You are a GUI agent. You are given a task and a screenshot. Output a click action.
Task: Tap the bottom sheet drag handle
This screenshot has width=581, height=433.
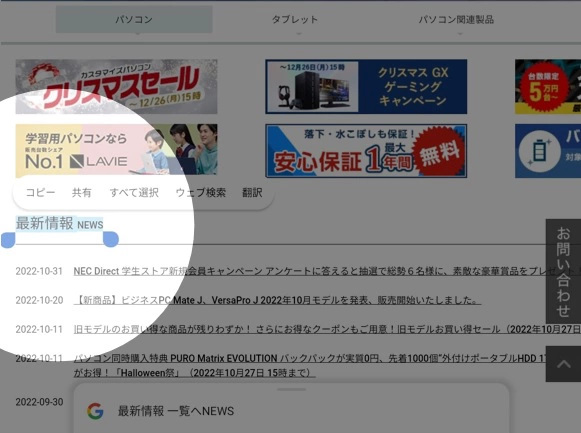[292, 390]
